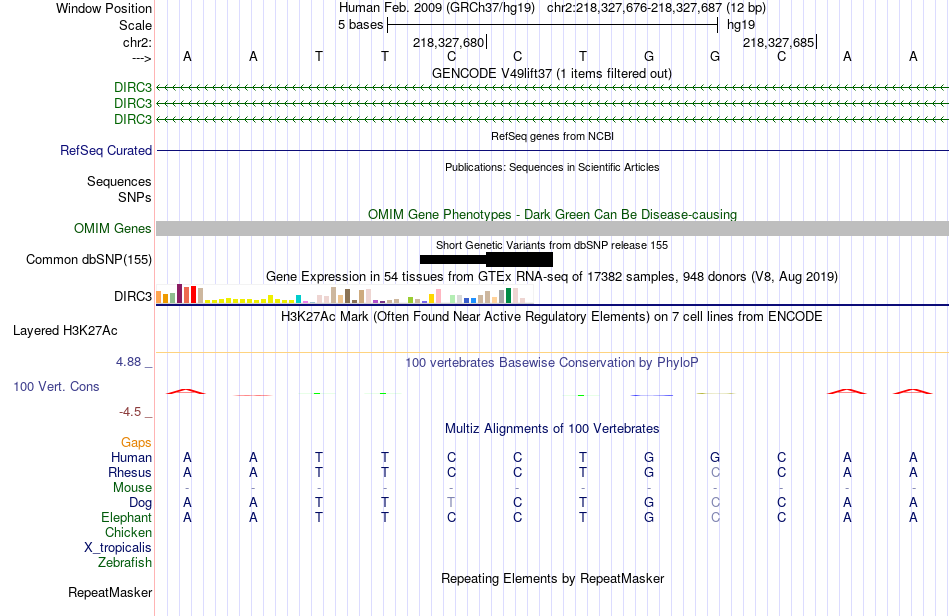Click the Rhesus alignment row label

[x=130, y=472]
